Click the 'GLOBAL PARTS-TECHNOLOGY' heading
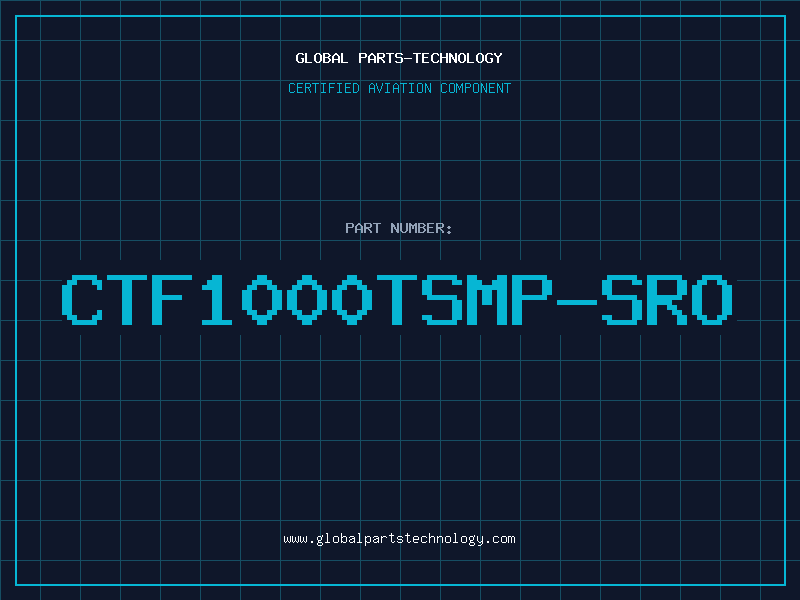This screenshot has height=600, width=800. click(399, 58)
